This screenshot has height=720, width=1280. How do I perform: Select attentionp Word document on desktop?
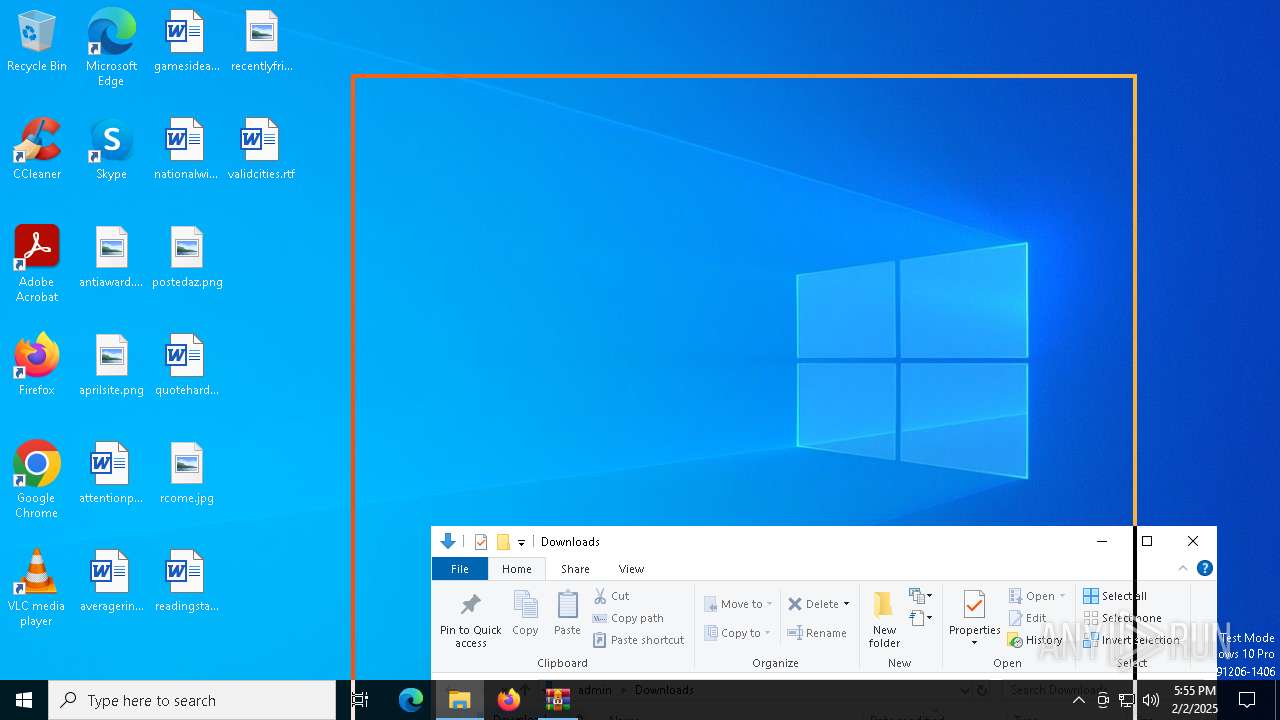pyautogui.click(x=111, y=473)
